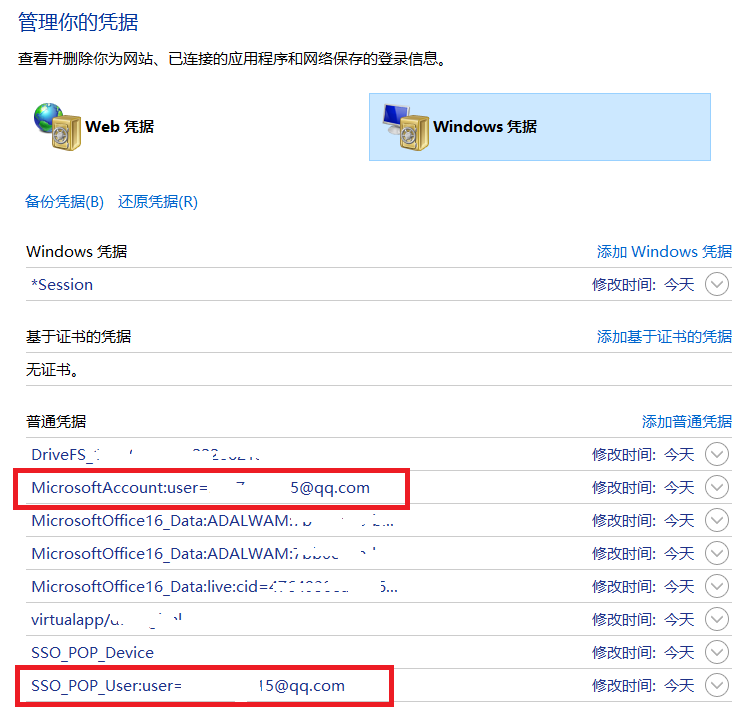Click the 基于证书的凭据 section header
Screen dimensions: 744x712
click(x=78, y=336)
